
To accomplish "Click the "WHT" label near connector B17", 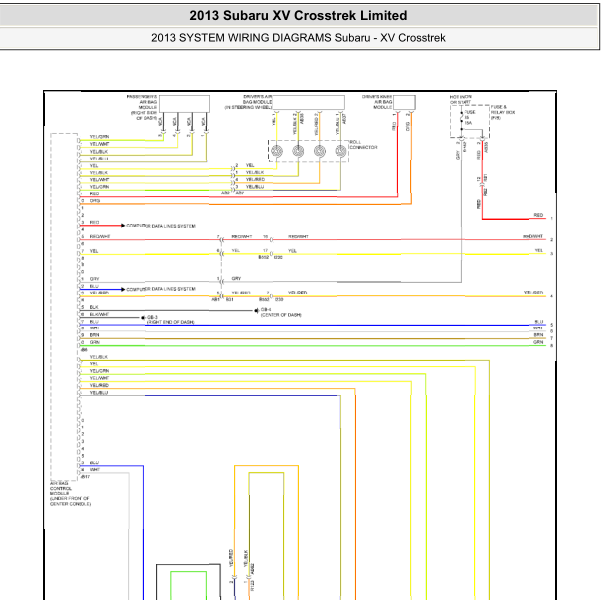I will [x=95, y=469].
